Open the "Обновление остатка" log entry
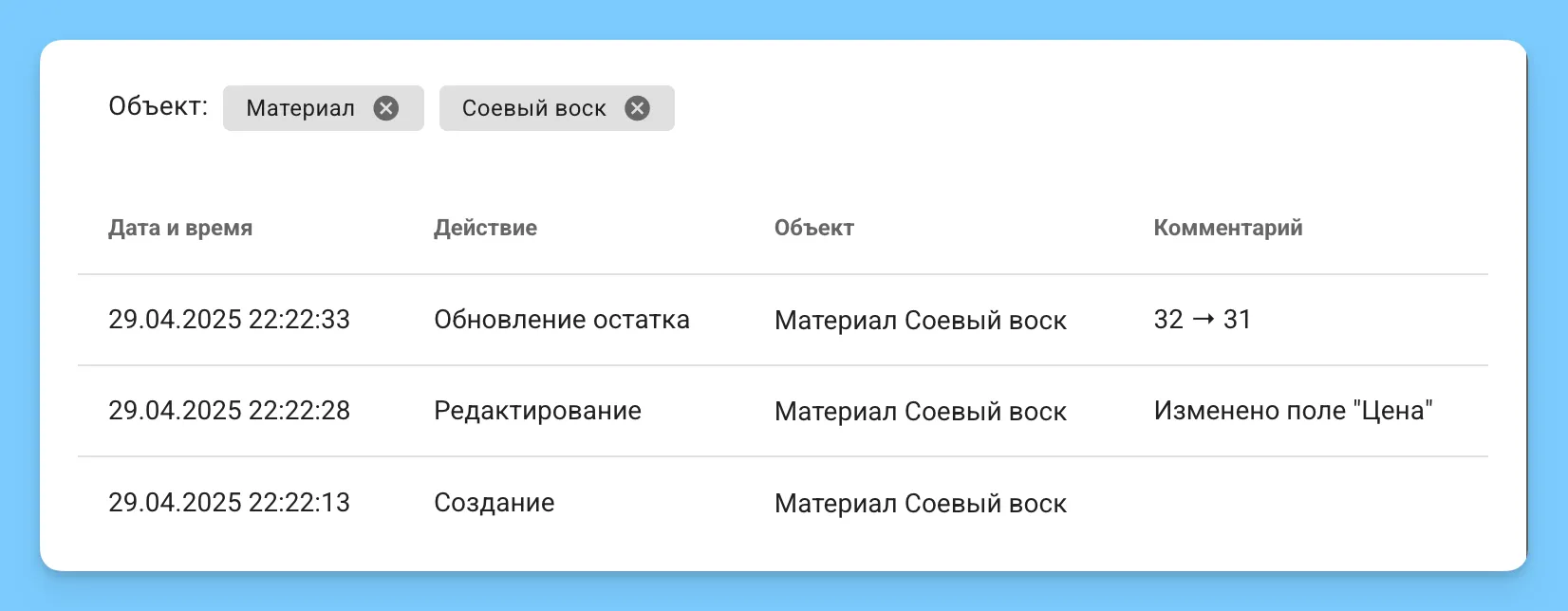This screenshot has width=1568, height=611. (x=562, y=320)
